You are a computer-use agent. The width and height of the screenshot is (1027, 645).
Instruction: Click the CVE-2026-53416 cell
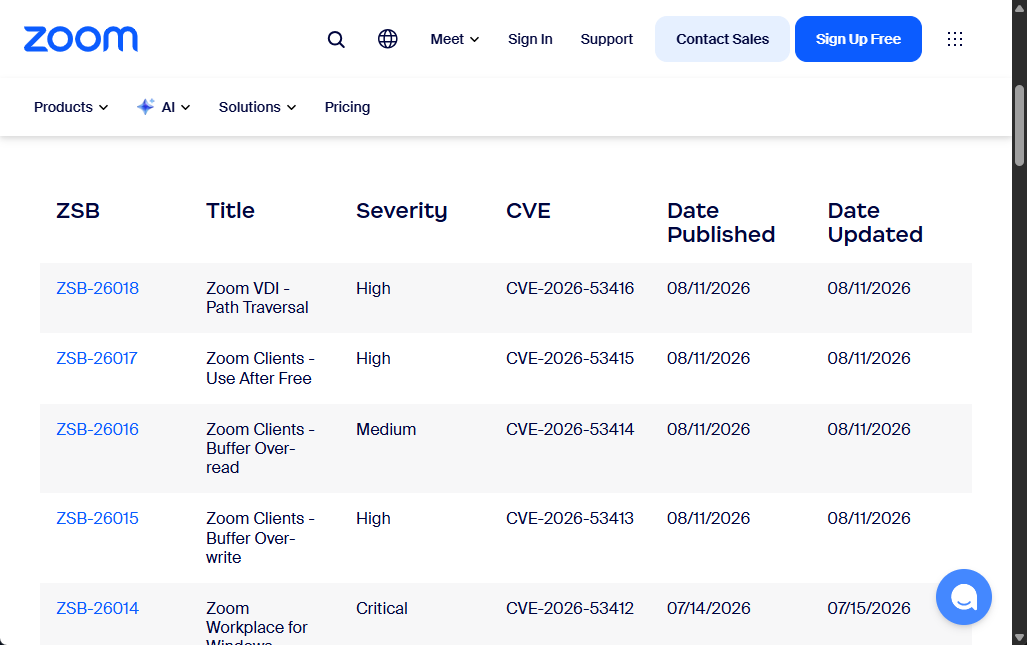(570, 288)
